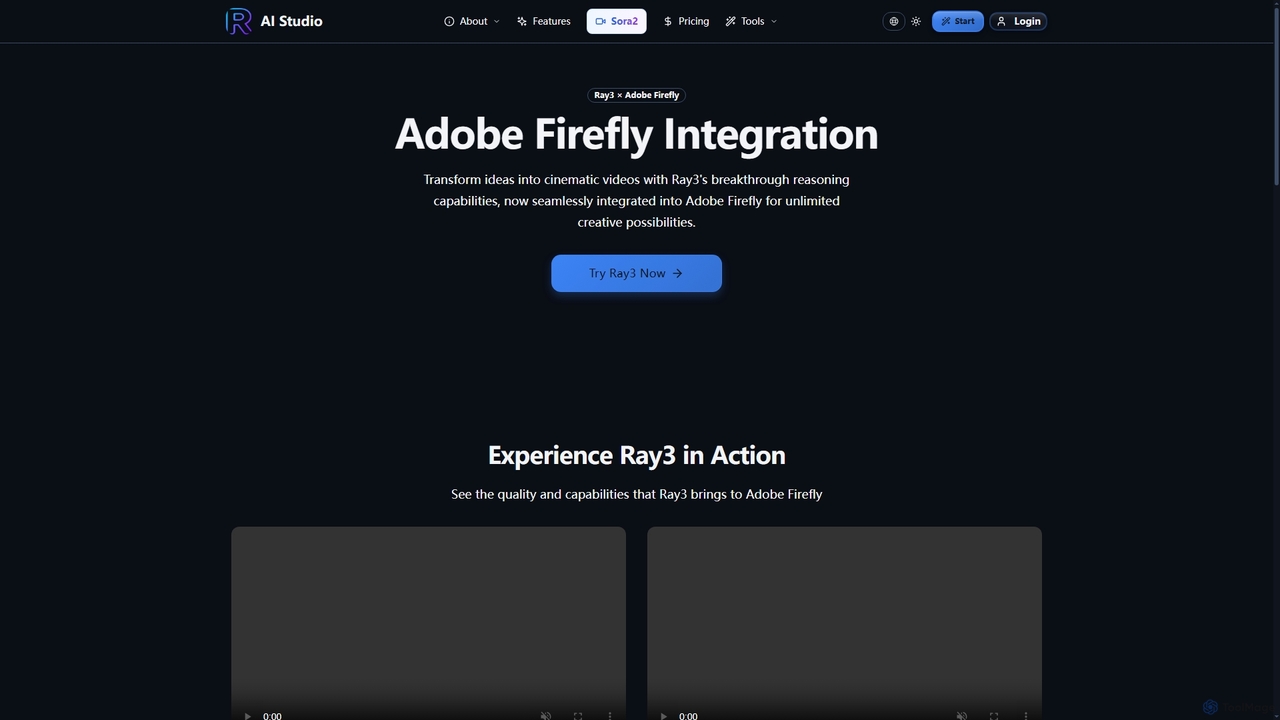The height and width of the screenshot is (720, 1280).
Task: Click the Login button
Action: 1018,21
